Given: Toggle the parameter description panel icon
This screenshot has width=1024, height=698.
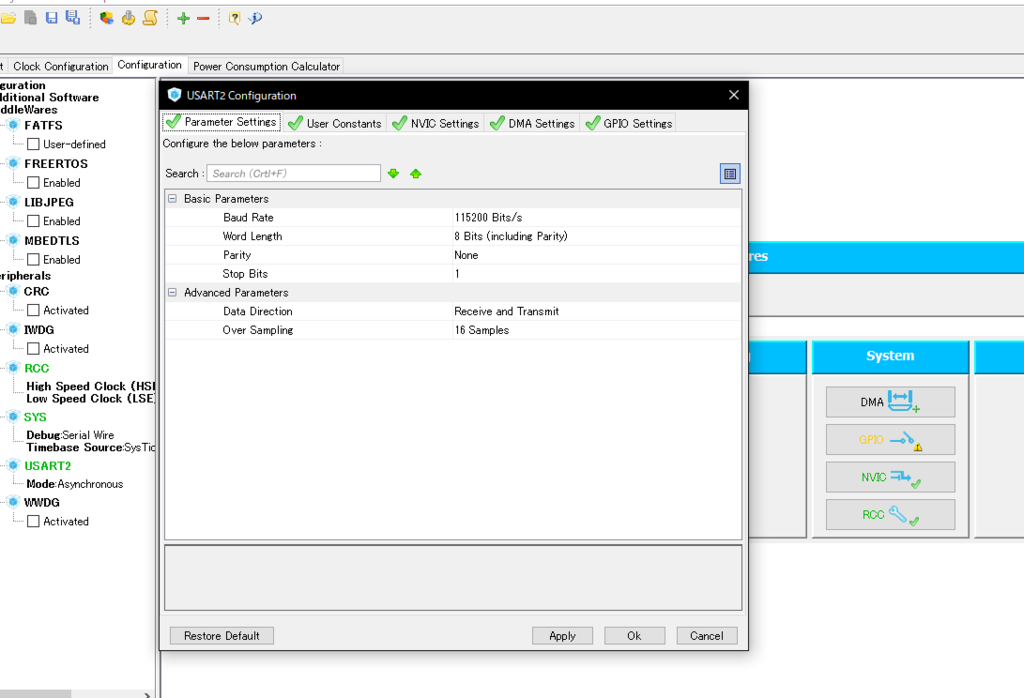Looking at the screenshot, I should pyautogui.click(x=730, y=174).
